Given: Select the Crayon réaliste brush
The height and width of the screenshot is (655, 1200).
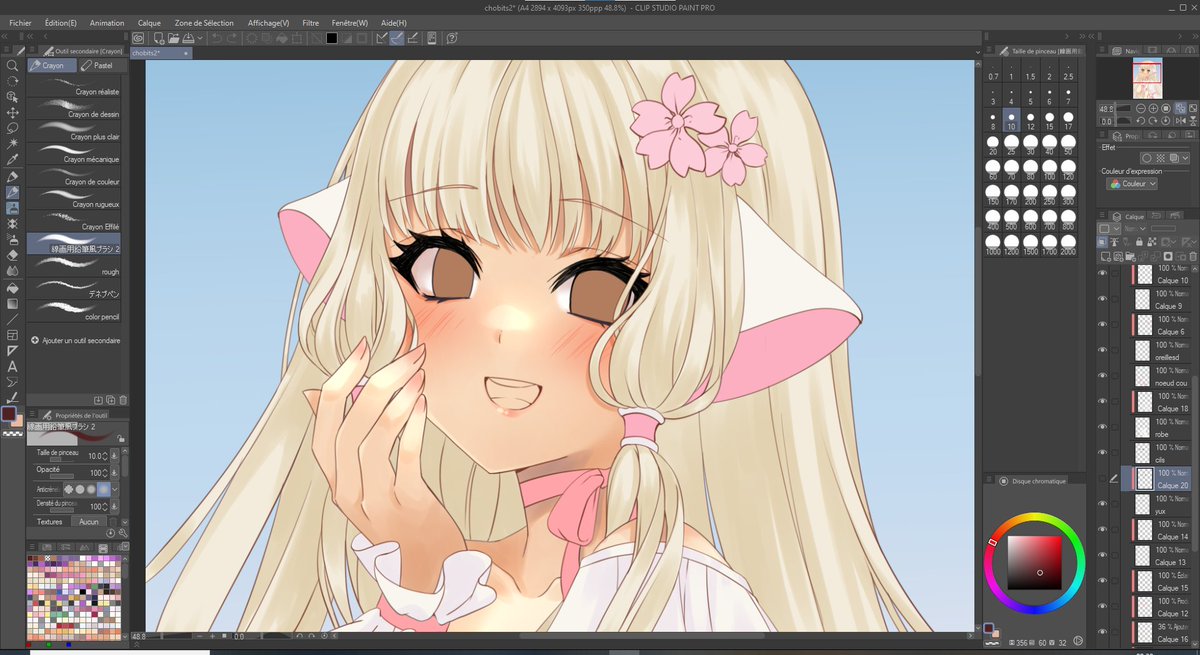Looking at the screenshot, I should click(x=75, y=87).
